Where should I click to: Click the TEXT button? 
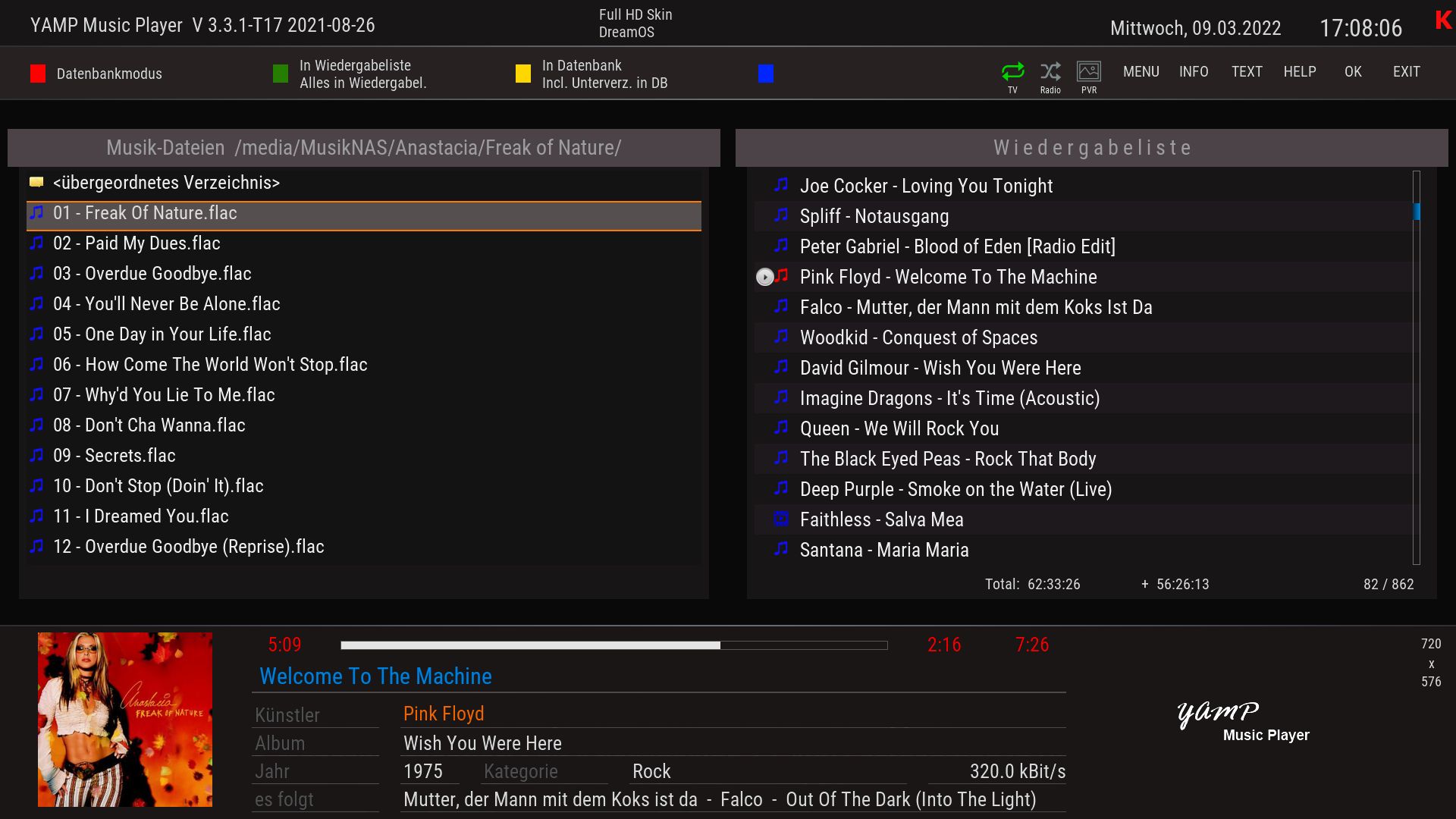[1247, 72]
